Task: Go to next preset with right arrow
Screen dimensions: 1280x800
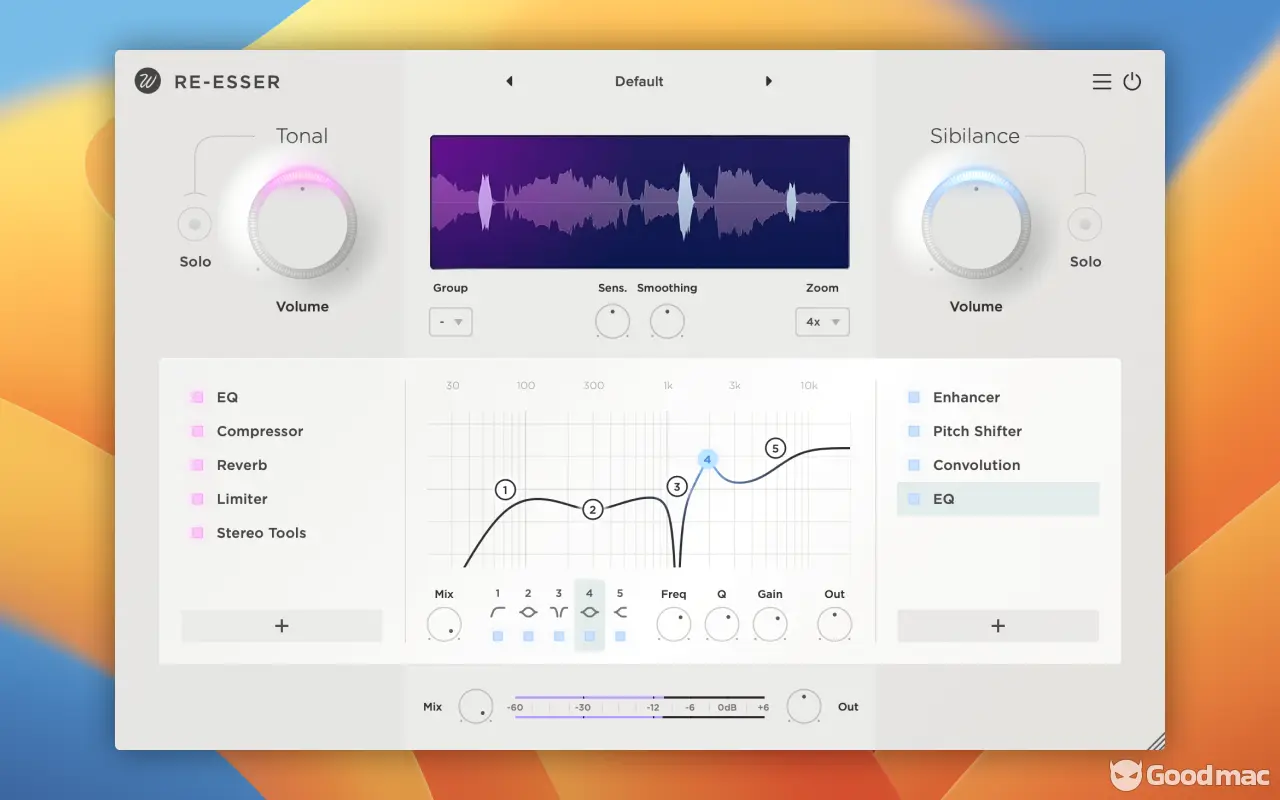Action: (x=769, y=82)
